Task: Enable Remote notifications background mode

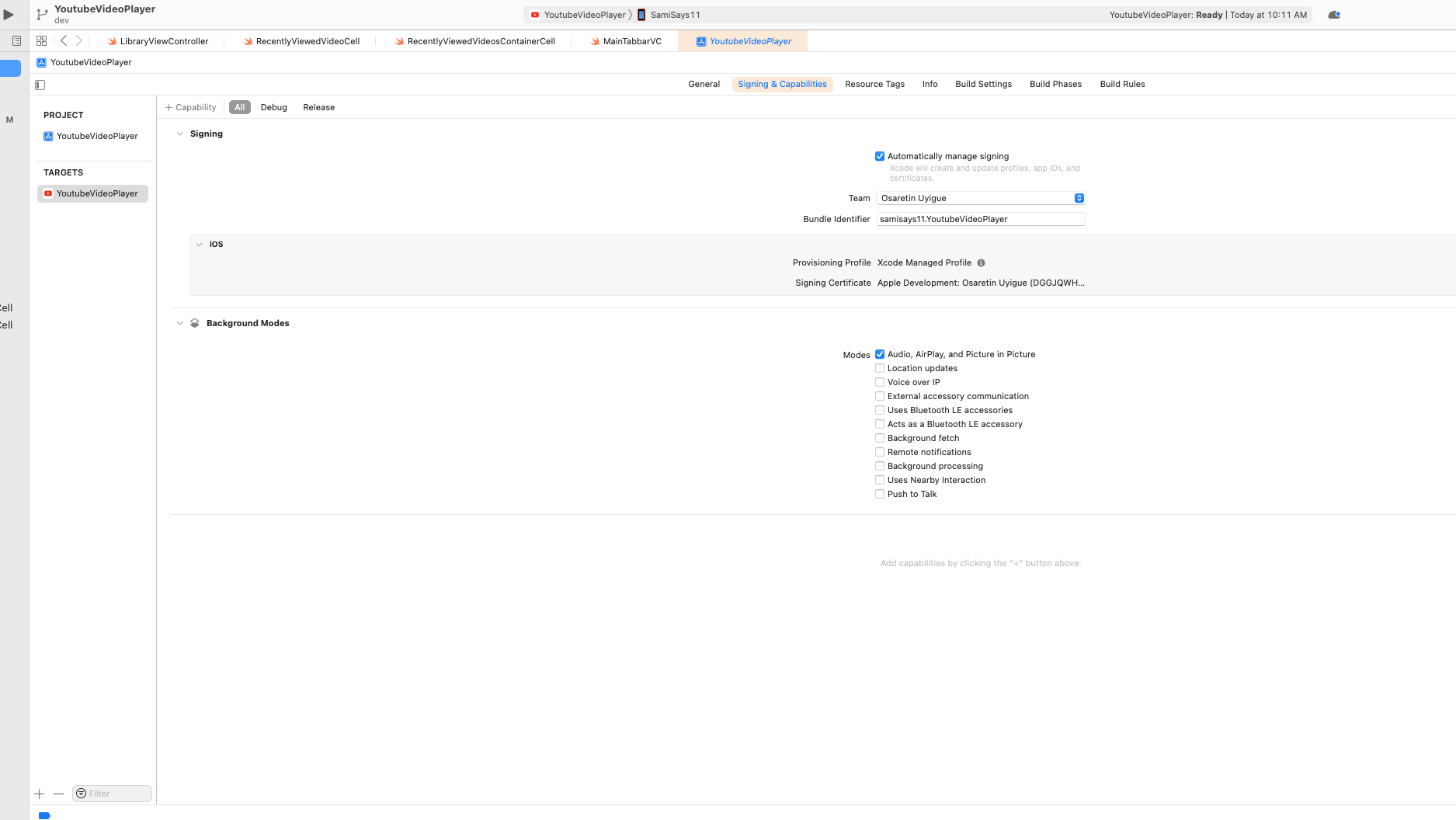Action: click(x=879, y=451)
